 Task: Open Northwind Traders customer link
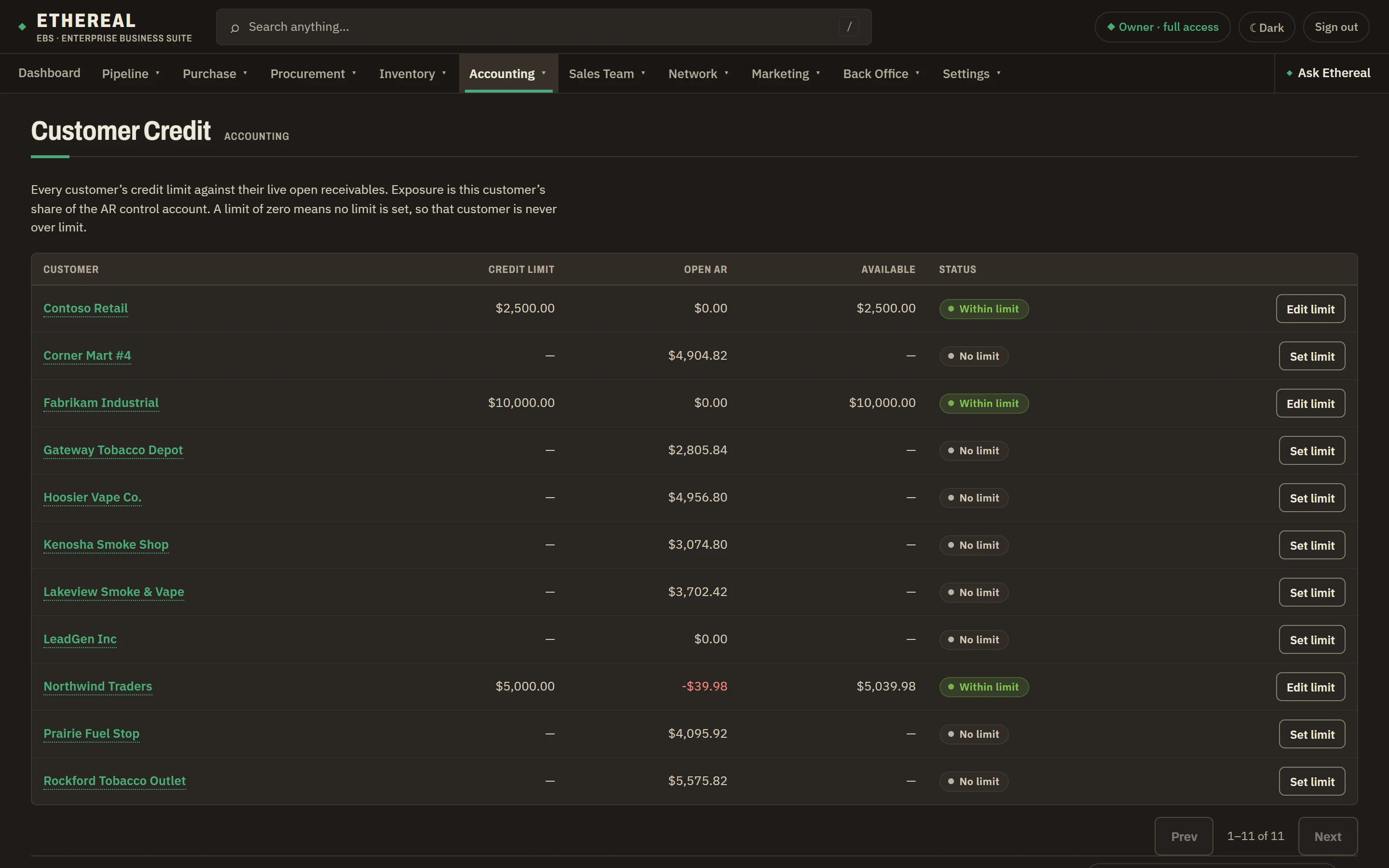click(x=97, y=686)
